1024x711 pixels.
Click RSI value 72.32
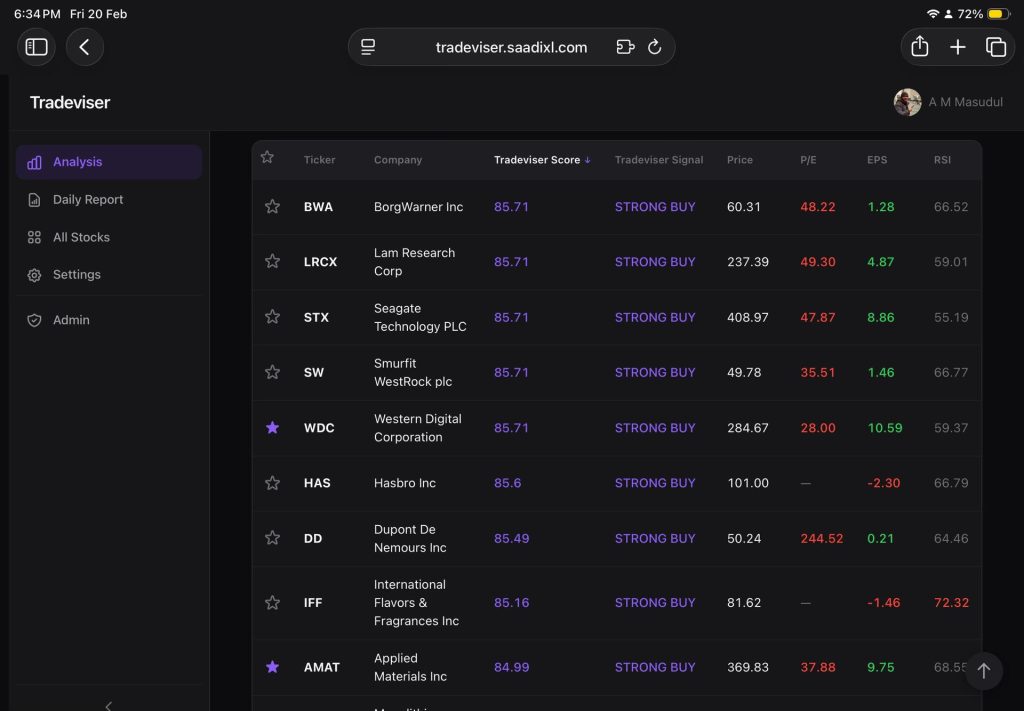[x=951, y=603]
